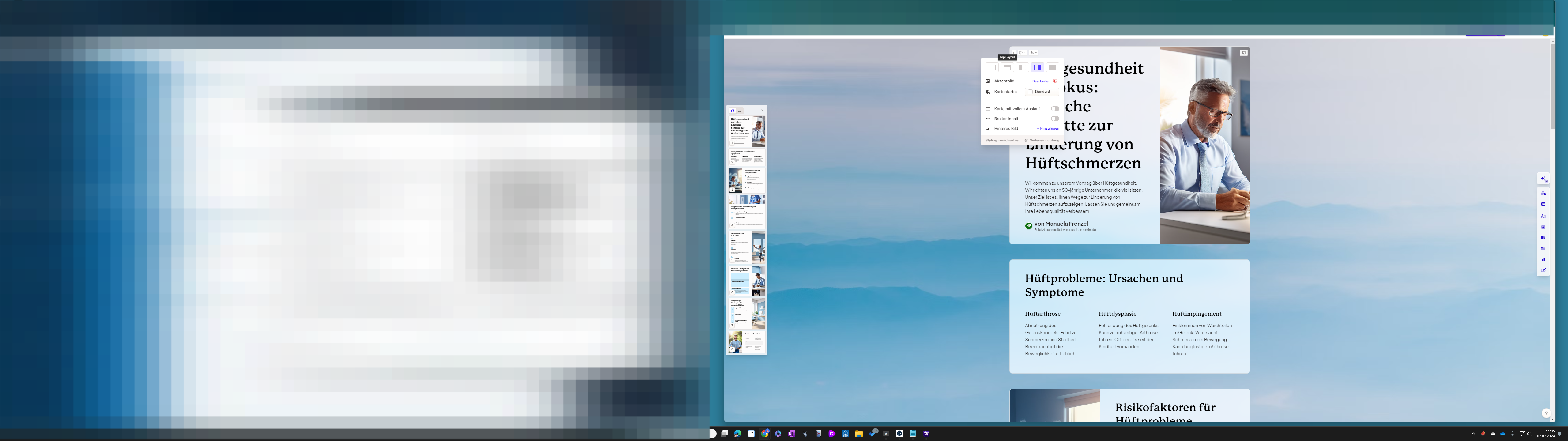Click the accent photo of the man
Viewport: 1568px width, 441px height.
[x=1204, y=145]
